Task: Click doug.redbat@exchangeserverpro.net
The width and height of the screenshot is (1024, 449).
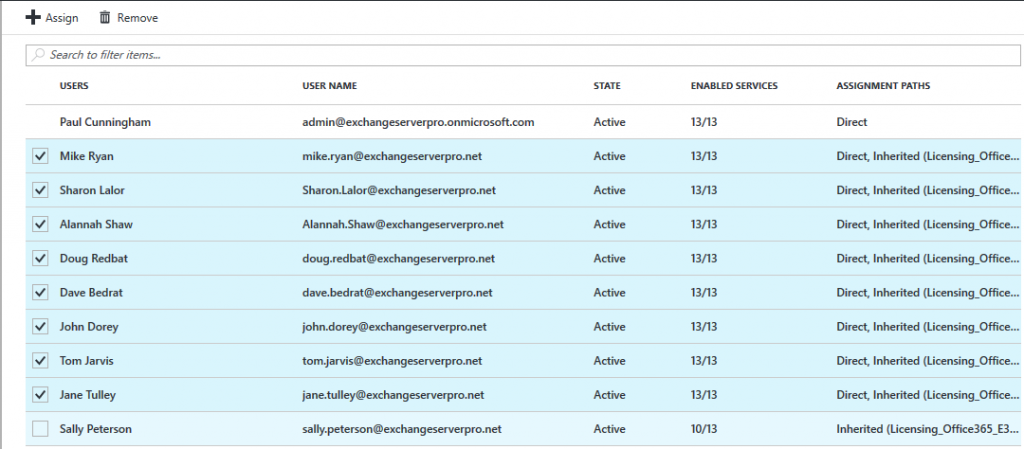Action: (399, 258)
